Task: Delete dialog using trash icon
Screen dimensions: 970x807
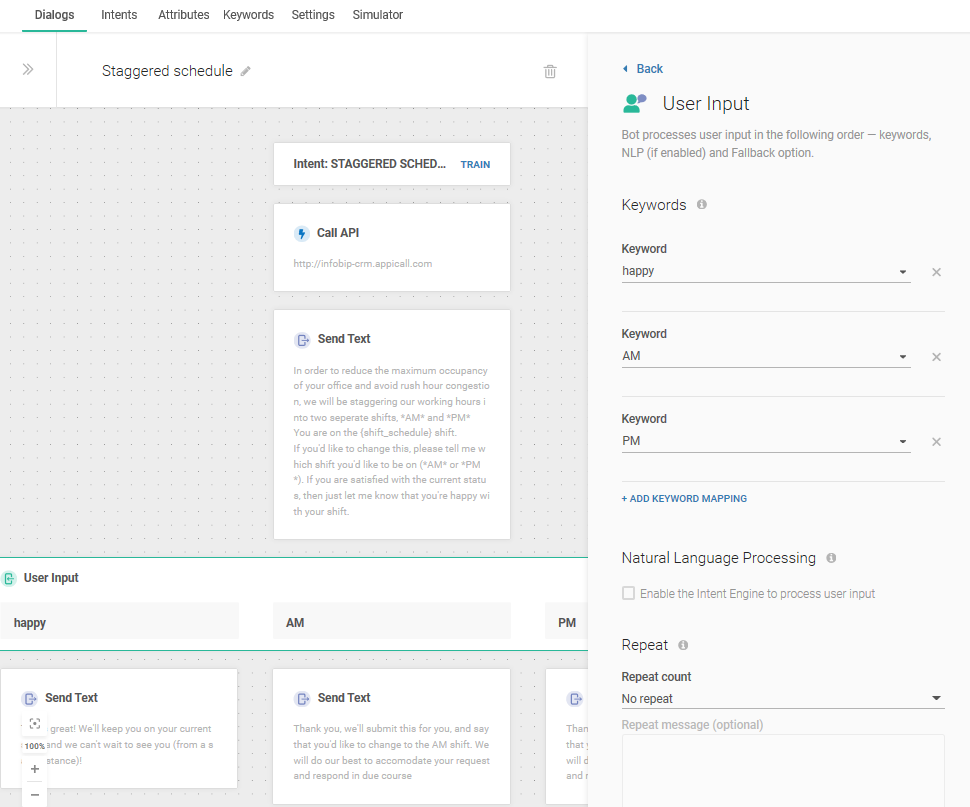Action: 550,71
